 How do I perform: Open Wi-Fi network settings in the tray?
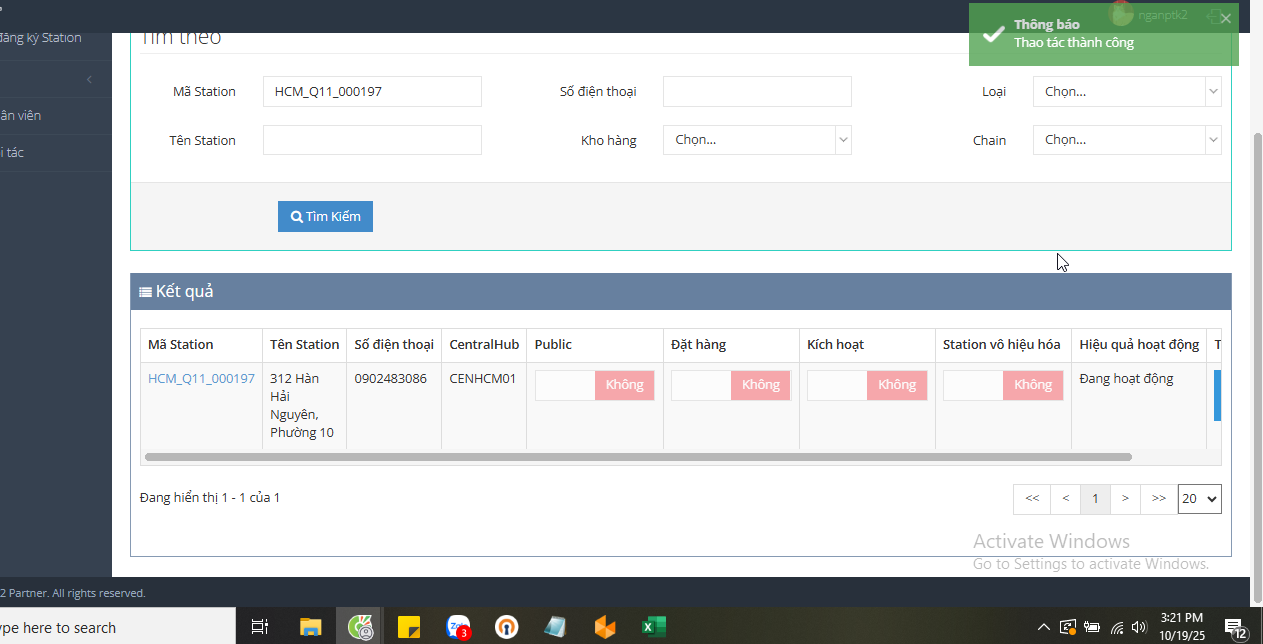tap(1116, 628)
